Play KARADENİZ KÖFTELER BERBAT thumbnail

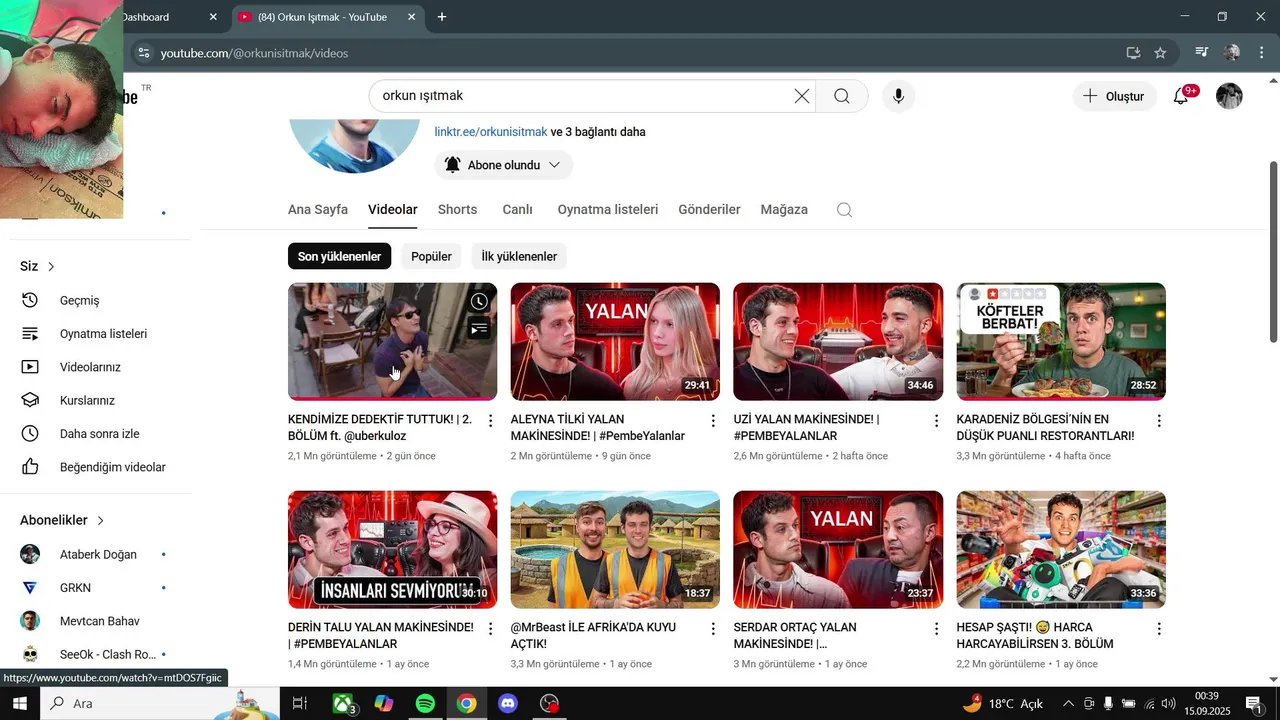click(1061, 341)
